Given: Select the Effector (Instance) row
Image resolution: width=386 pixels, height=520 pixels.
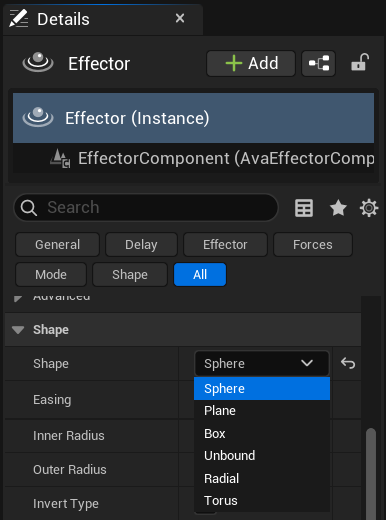Looking at the screenshot, I should 193,118.
